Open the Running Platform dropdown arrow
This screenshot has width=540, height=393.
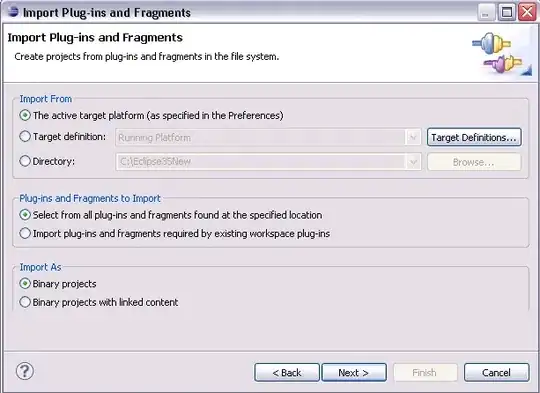413,137
